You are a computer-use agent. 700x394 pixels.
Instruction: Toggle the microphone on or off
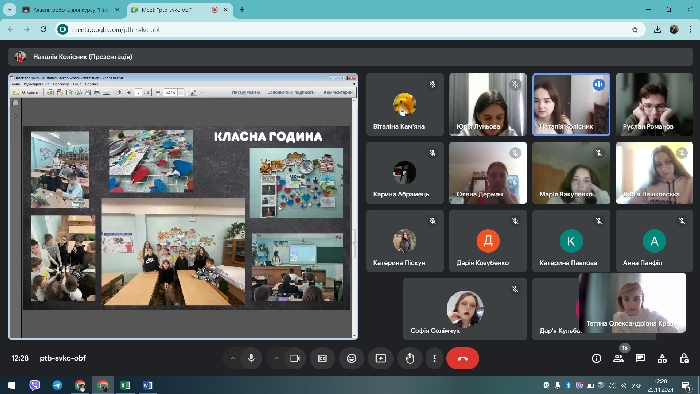pyautogui.click(x=251, y=358)
